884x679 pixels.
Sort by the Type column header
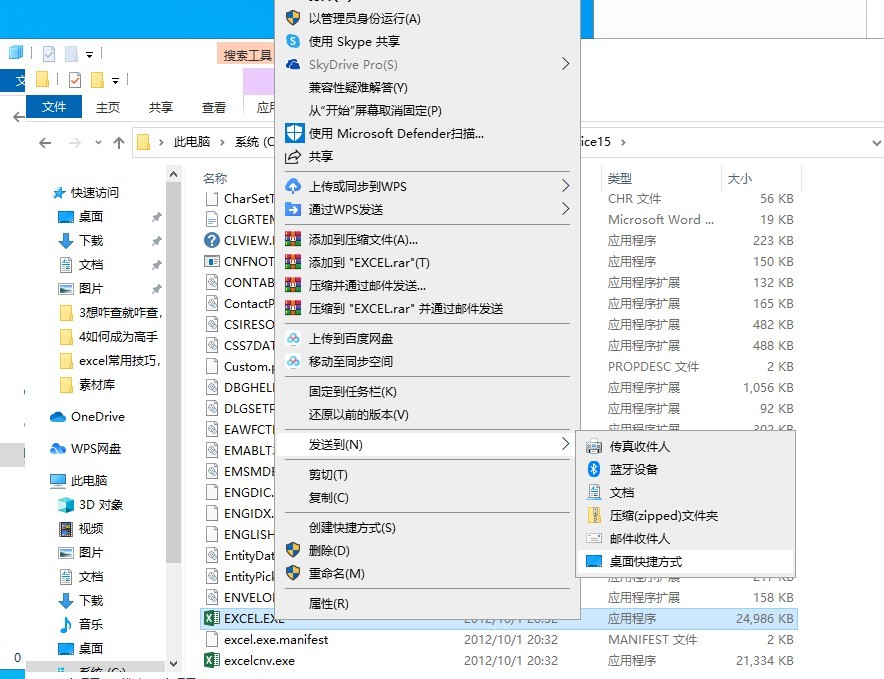[620, 179]
